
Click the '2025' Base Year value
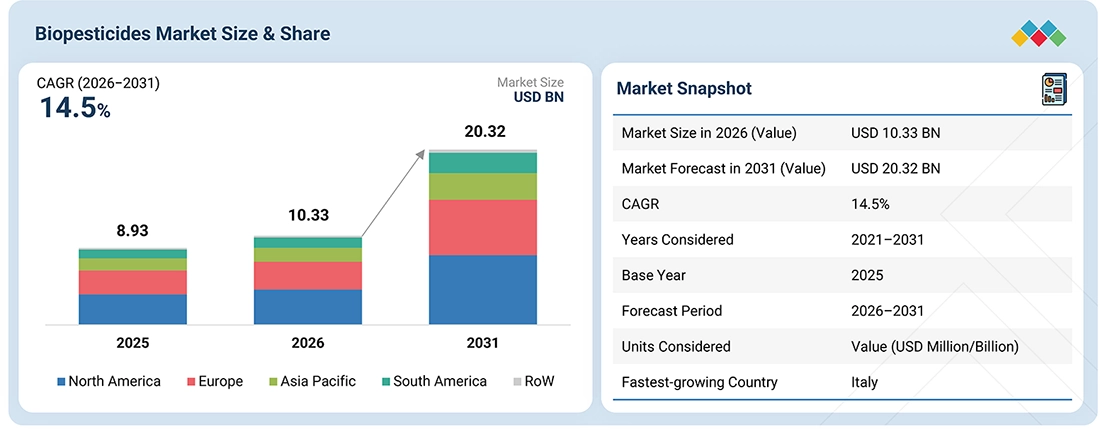click(867, 275)
